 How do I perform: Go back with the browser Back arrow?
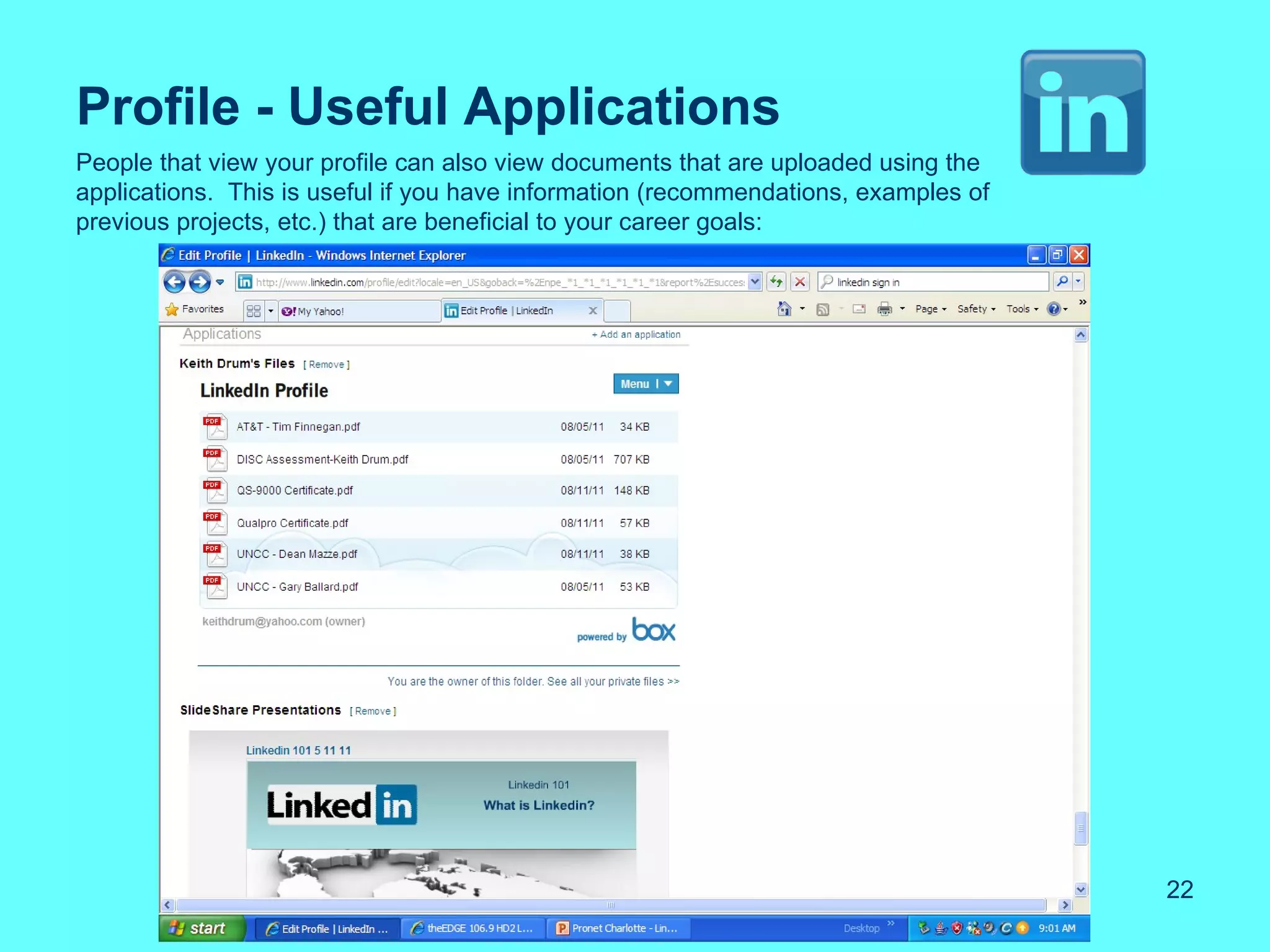[x=175, y=282]
